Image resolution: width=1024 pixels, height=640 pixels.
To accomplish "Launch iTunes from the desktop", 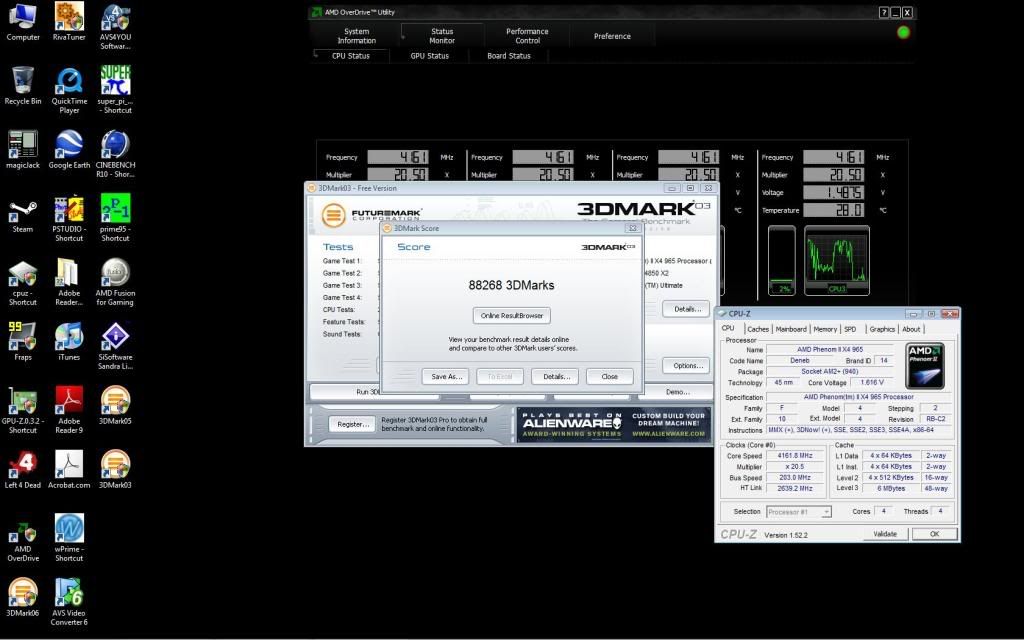I will 69,342.
